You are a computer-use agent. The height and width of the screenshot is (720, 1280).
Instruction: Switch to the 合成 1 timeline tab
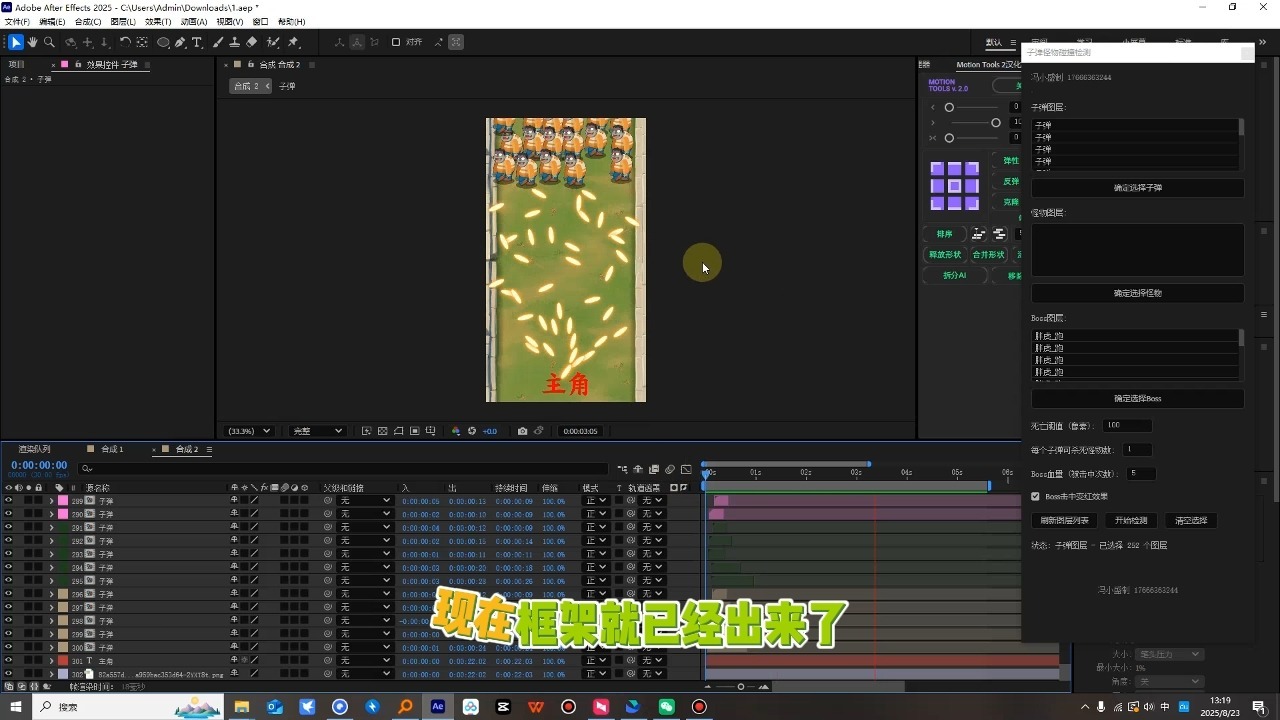point(112,449)
